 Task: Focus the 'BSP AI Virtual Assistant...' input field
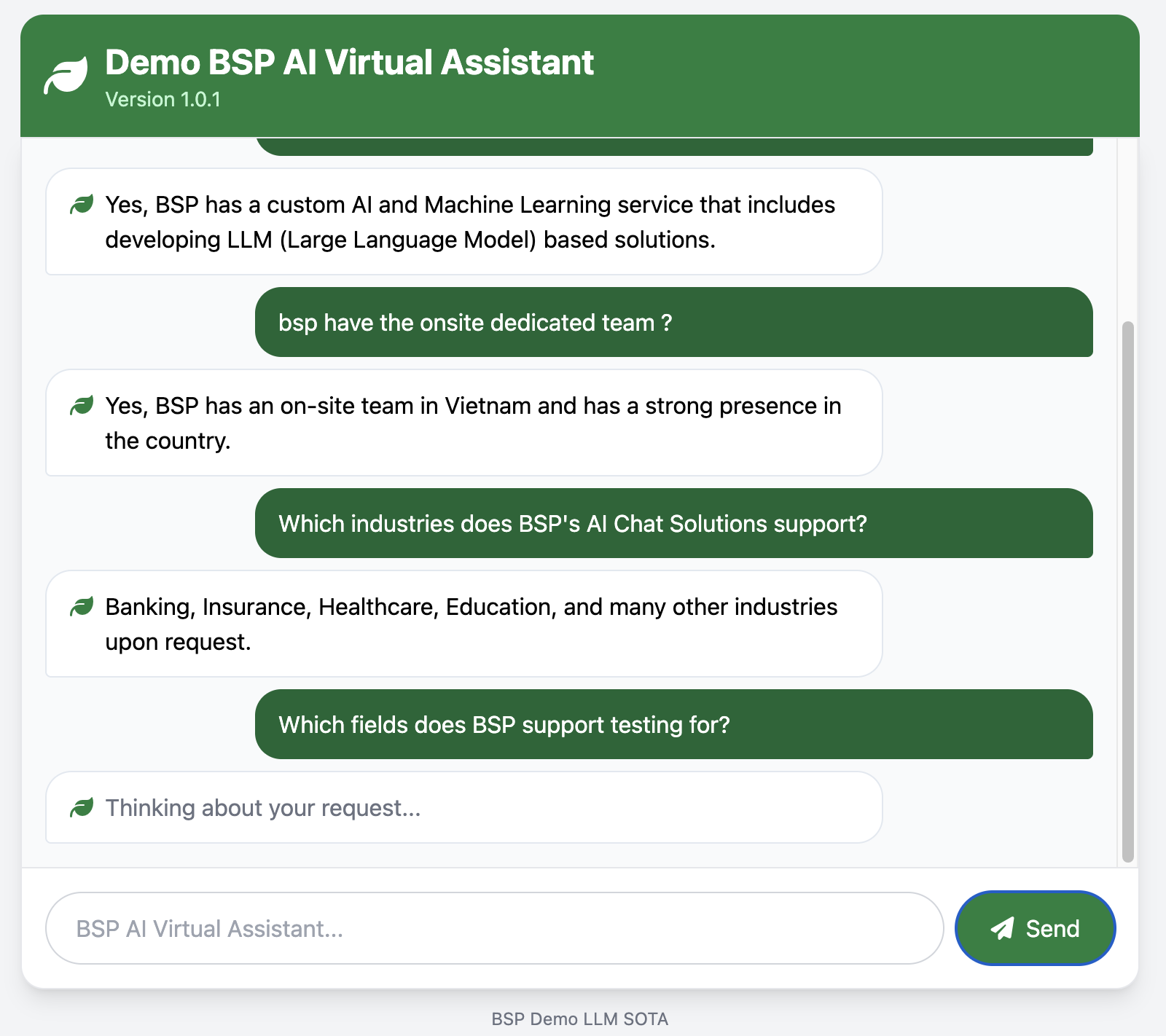[494, 928]
